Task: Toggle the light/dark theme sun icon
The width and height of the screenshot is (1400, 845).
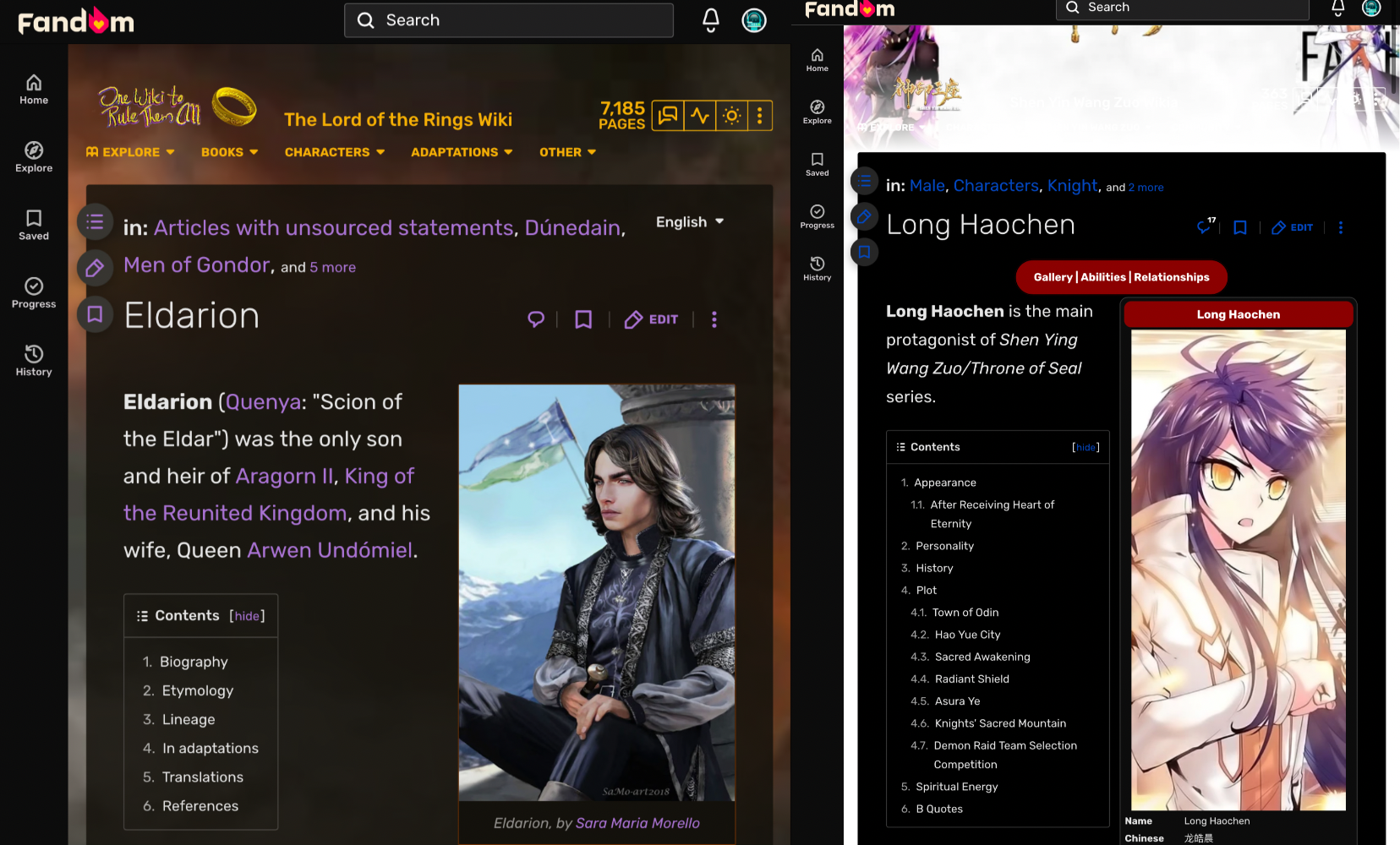Action: point(732,115)
